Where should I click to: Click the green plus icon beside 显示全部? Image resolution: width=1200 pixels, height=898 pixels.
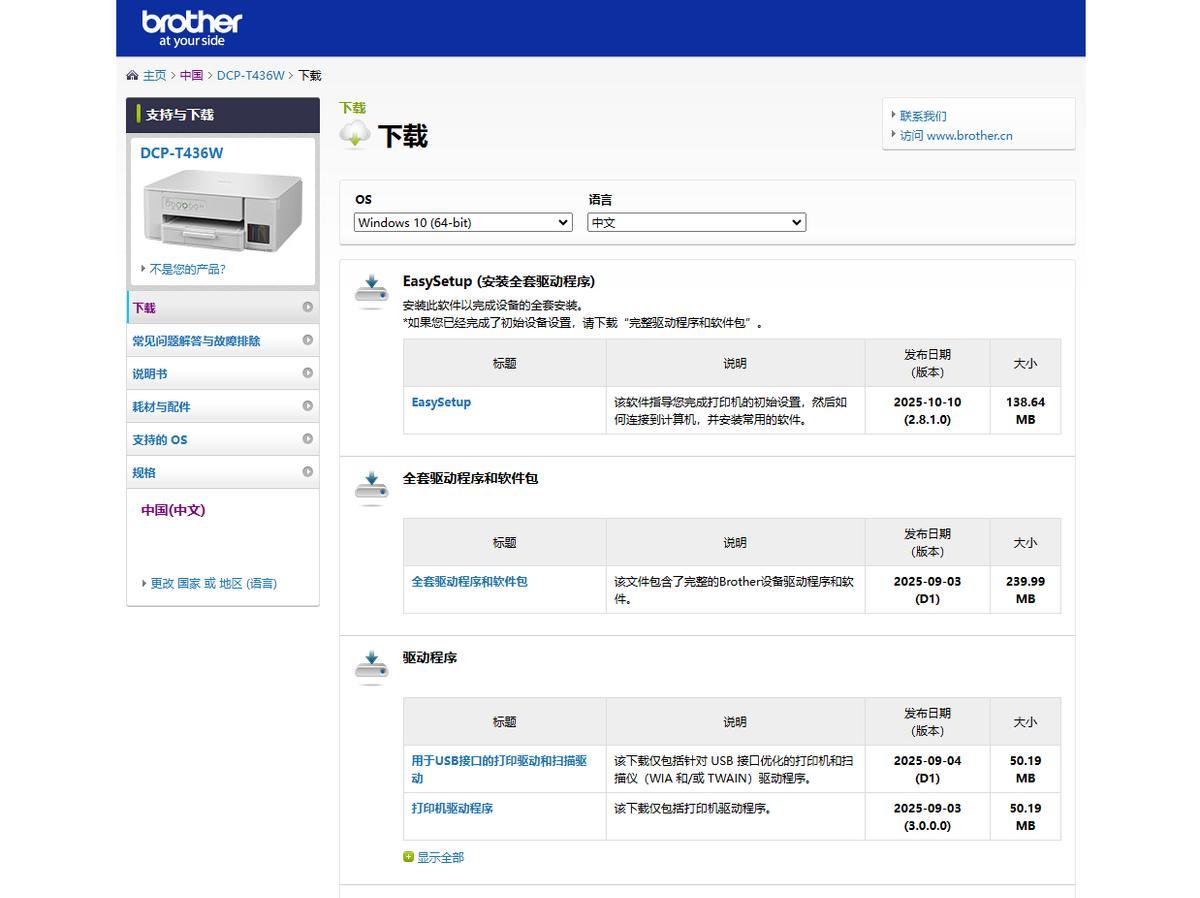pos(408,857)
